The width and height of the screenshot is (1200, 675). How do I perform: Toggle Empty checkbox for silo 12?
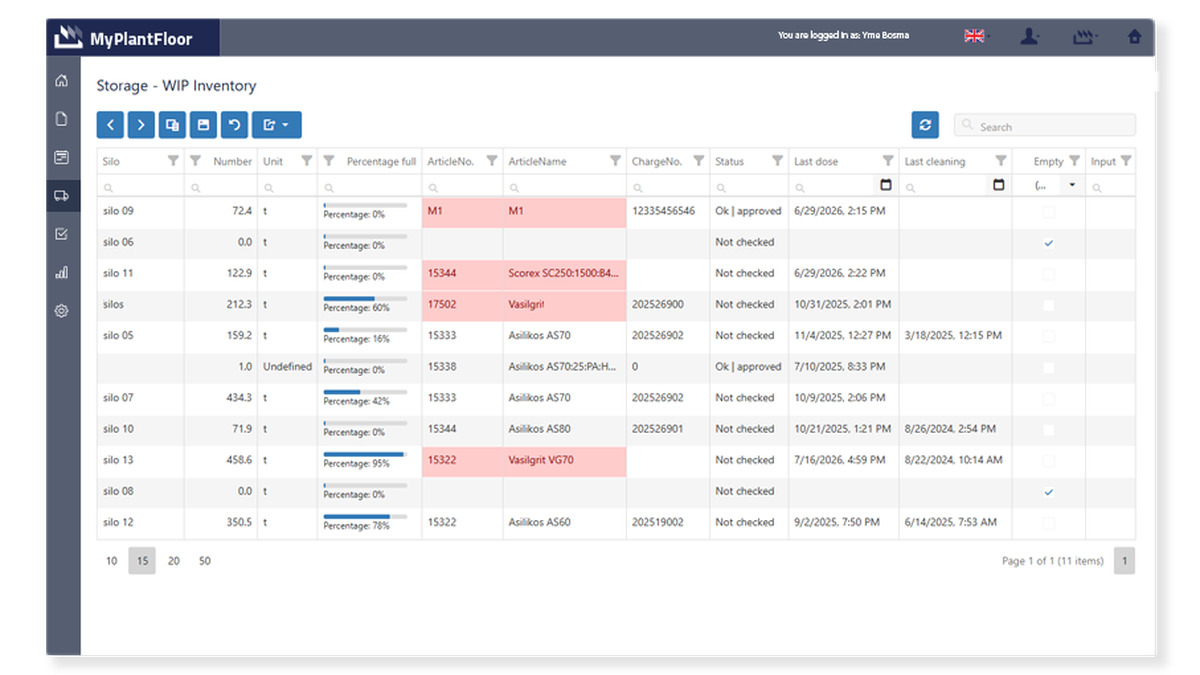tap(1048, 523)
